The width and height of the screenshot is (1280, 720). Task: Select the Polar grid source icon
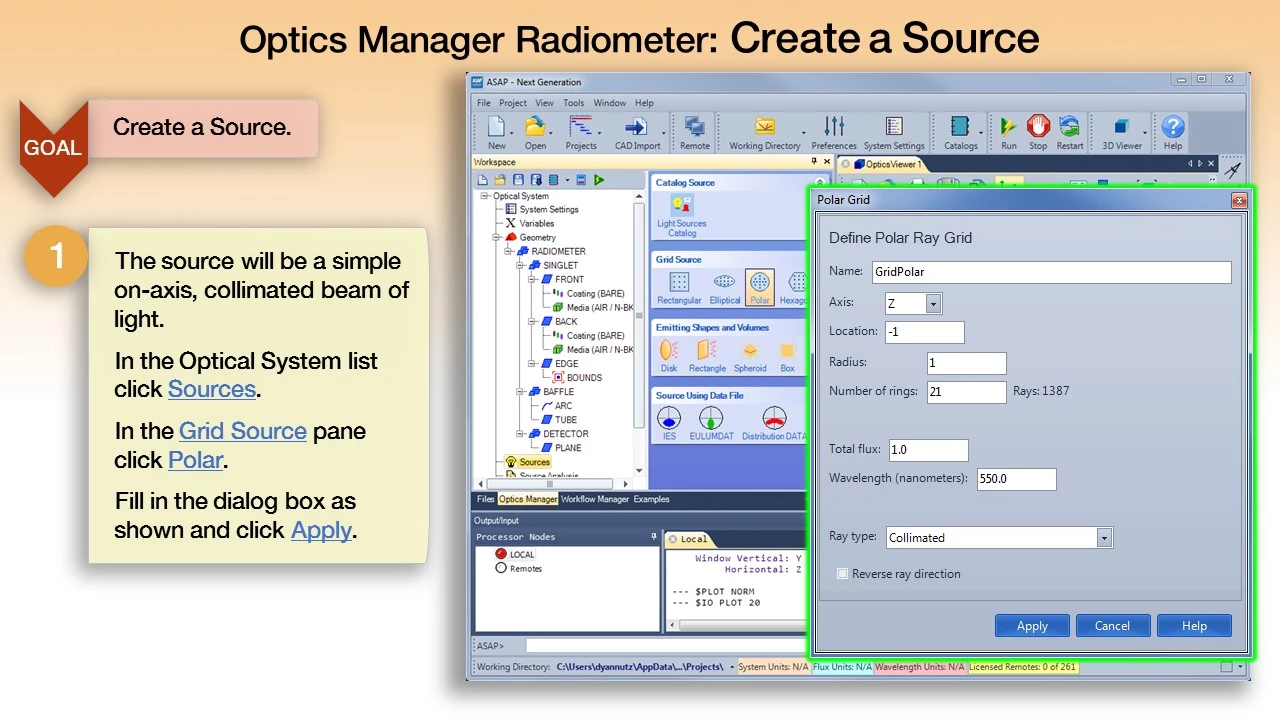point(759,284)
